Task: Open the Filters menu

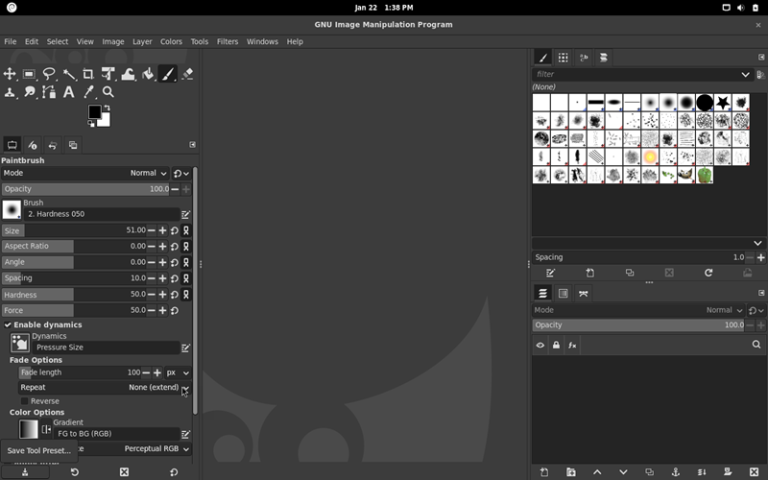Action: [x=227, y=42]
